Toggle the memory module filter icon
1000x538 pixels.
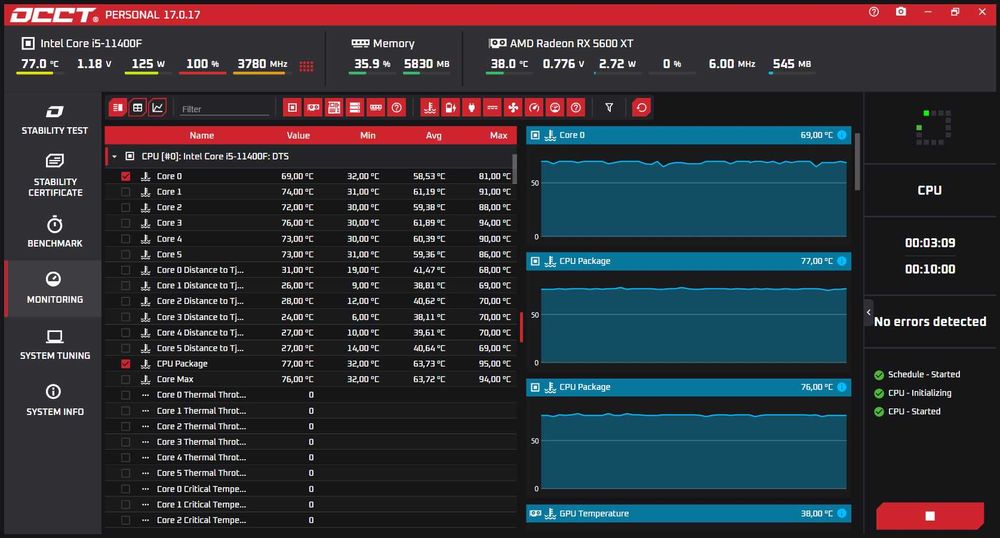376,108
